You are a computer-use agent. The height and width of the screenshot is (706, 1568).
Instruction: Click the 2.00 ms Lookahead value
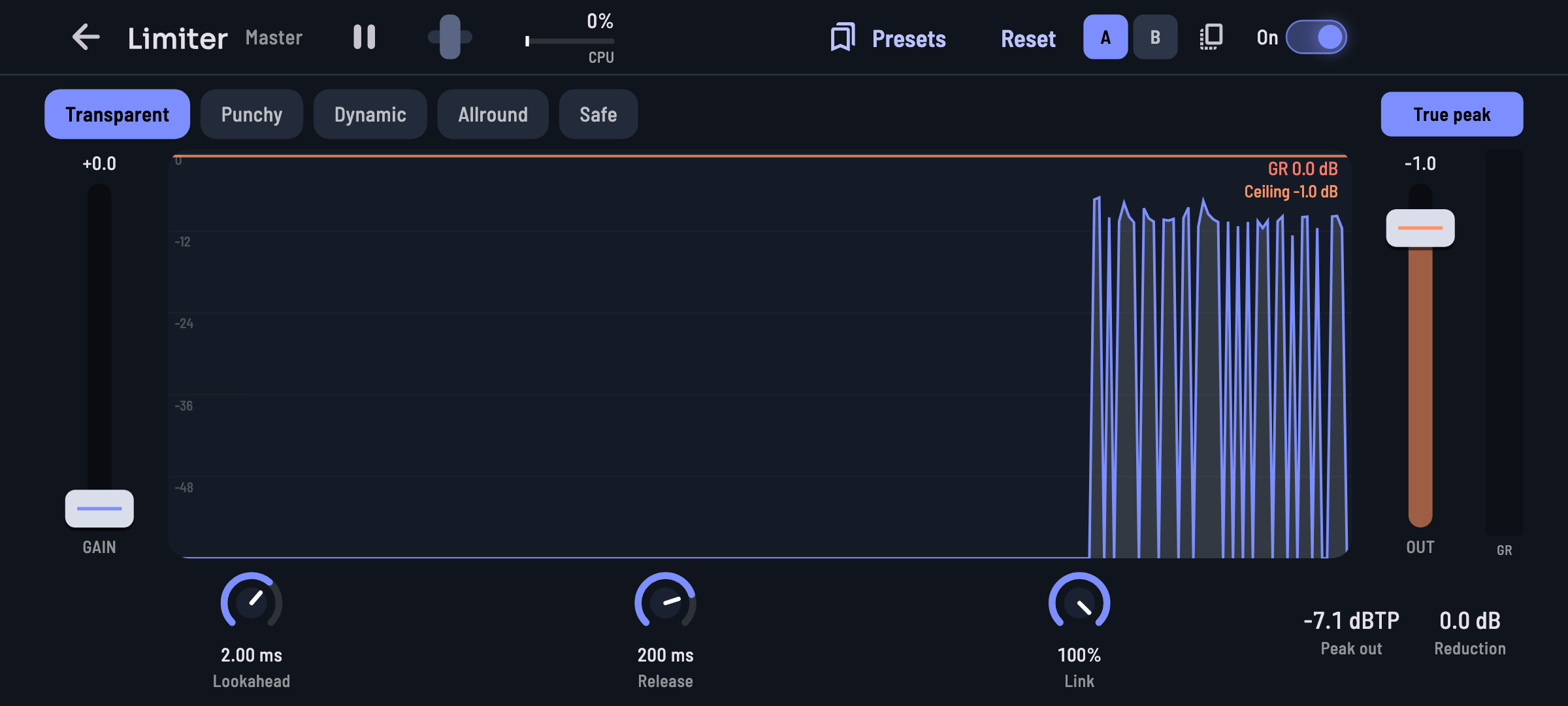252,655
